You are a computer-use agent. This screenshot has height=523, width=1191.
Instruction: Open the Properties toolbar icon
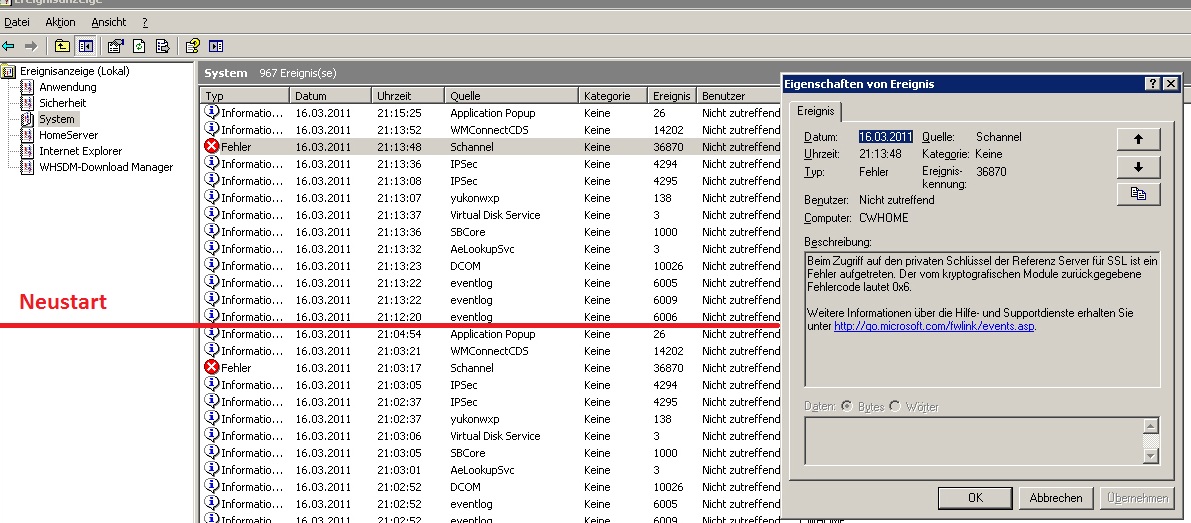click(x=115, y=46)
